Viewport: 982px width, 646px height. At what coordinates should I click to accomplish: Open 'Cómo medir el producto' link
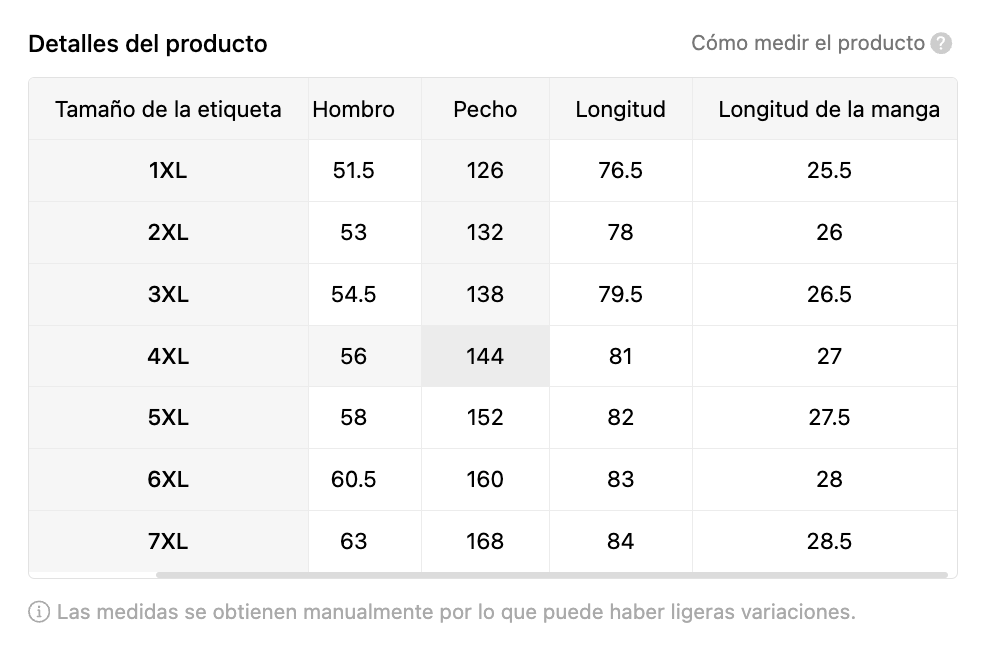pyautogui.click(x=808, y=43)
